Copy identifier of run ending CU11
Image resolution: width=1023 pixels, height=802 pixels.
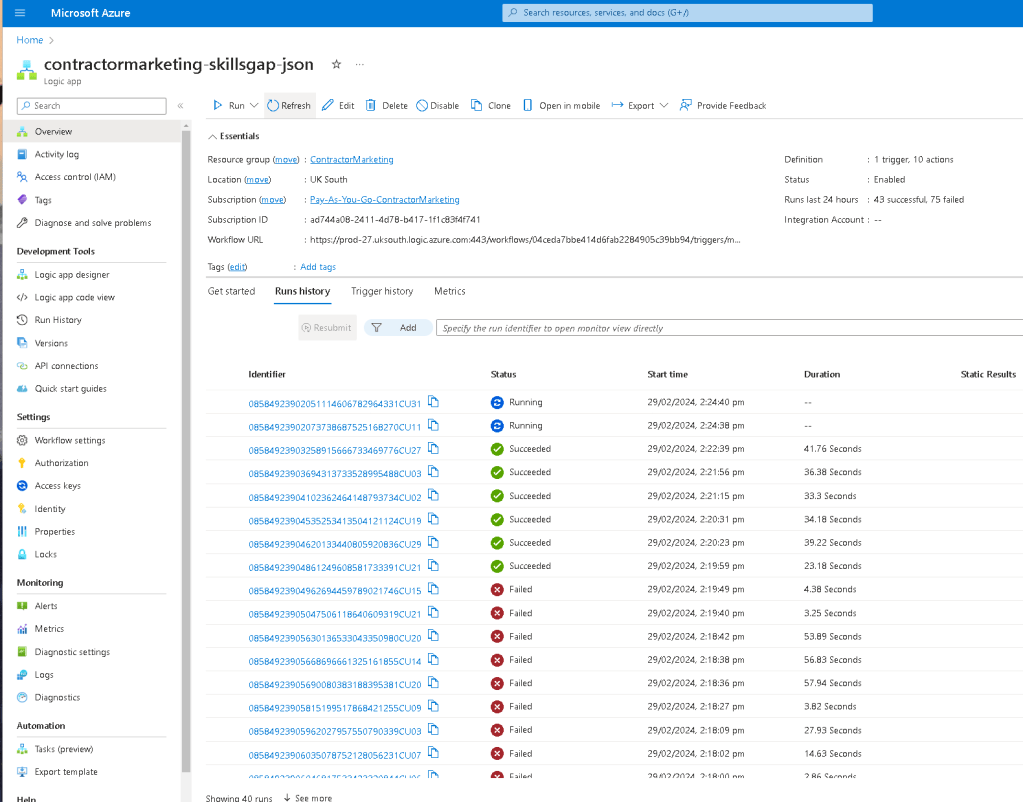point(433,425)
